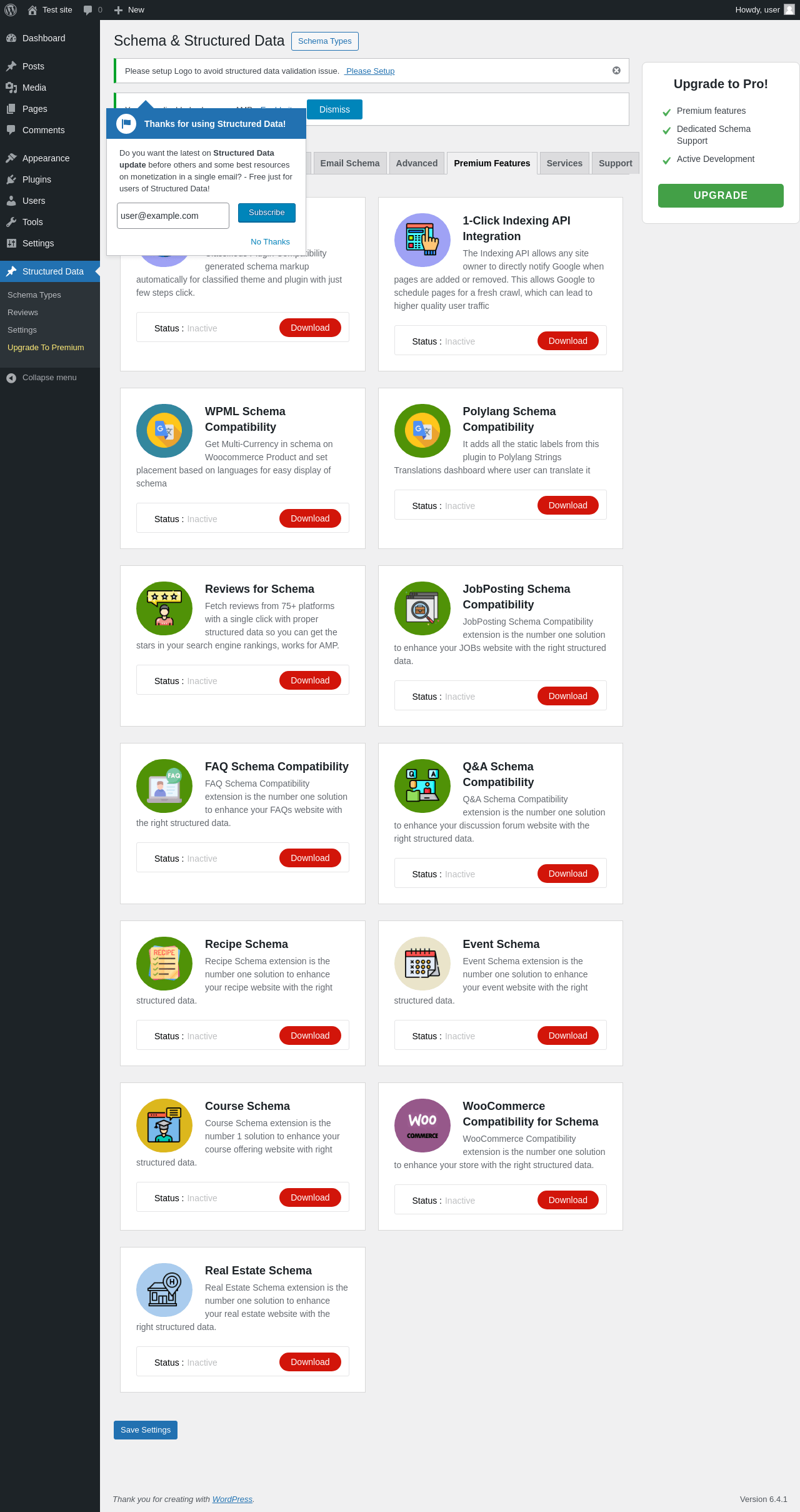
Task: Click the Tools wrench icon
Action: tap(11, 222)
